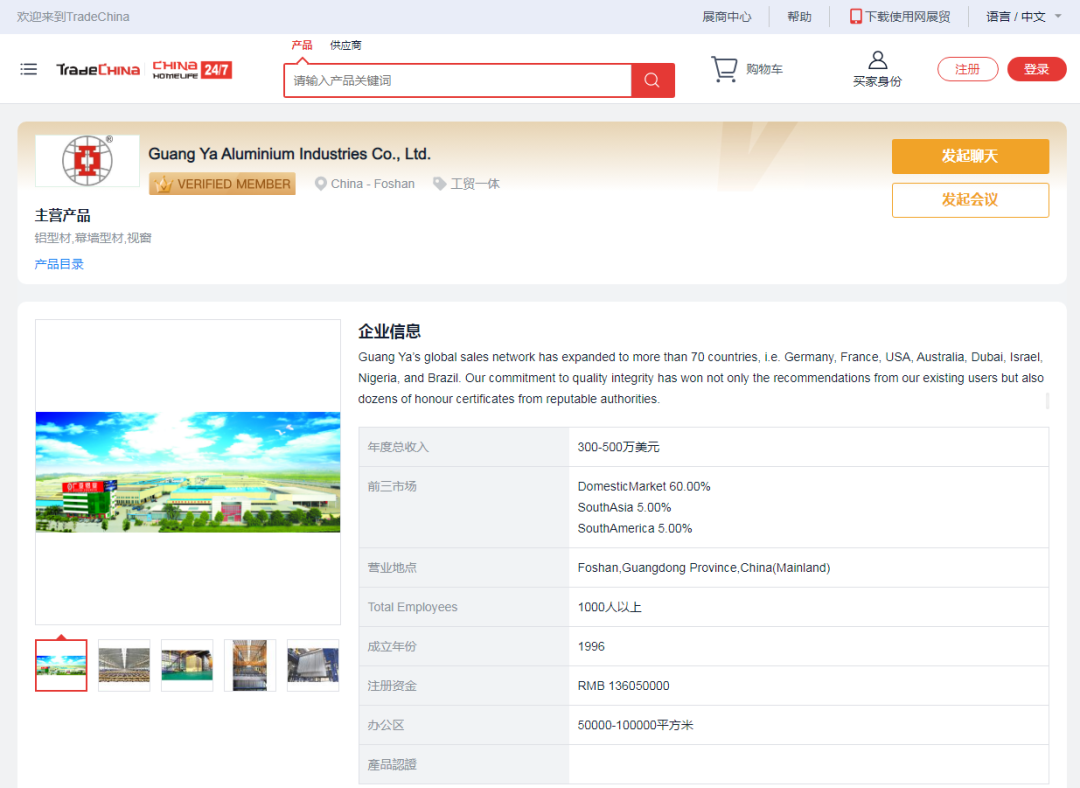The width and height of the screenshot is (1080, 788).
Task: Switch to the 供应商 search tab
Action: pyautogui.click(x=346, y=45)
